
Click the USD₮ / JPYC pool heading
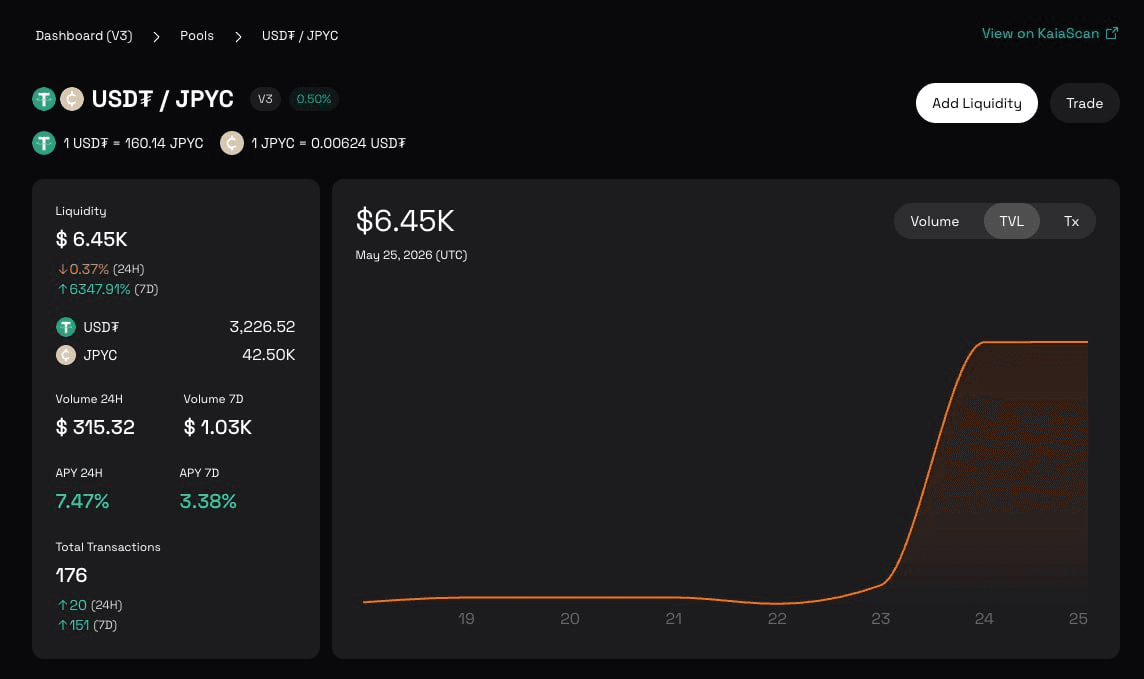tap(163, 98)
